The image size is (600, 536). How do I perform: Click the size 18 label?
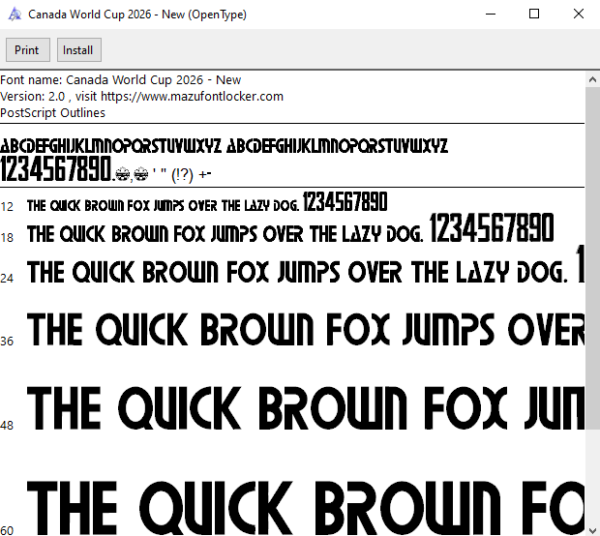(x=7, y=238)
